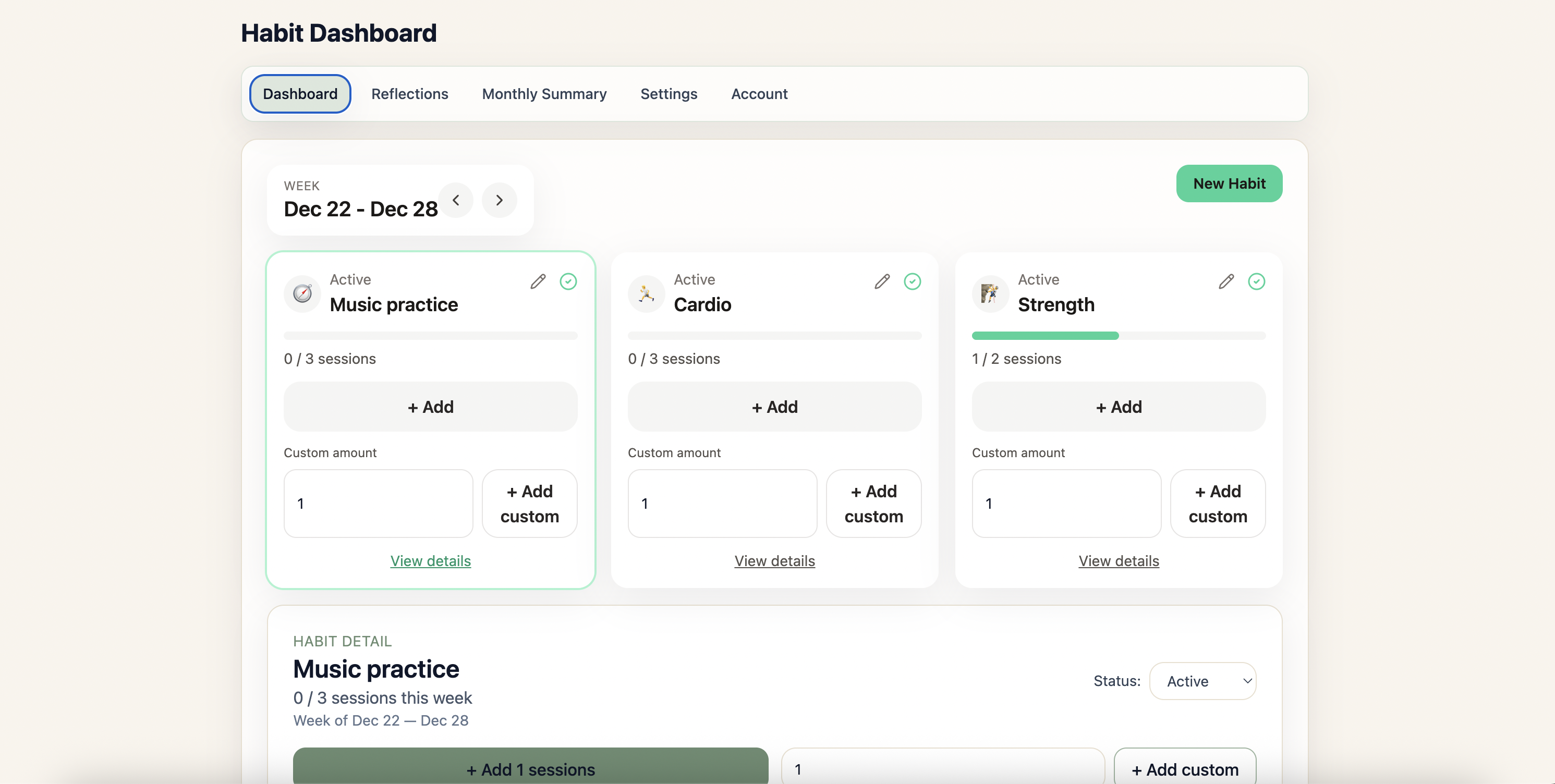Open the Status dropdown showing Active
1555x784 pixels.
click(x=1202, y=681)
